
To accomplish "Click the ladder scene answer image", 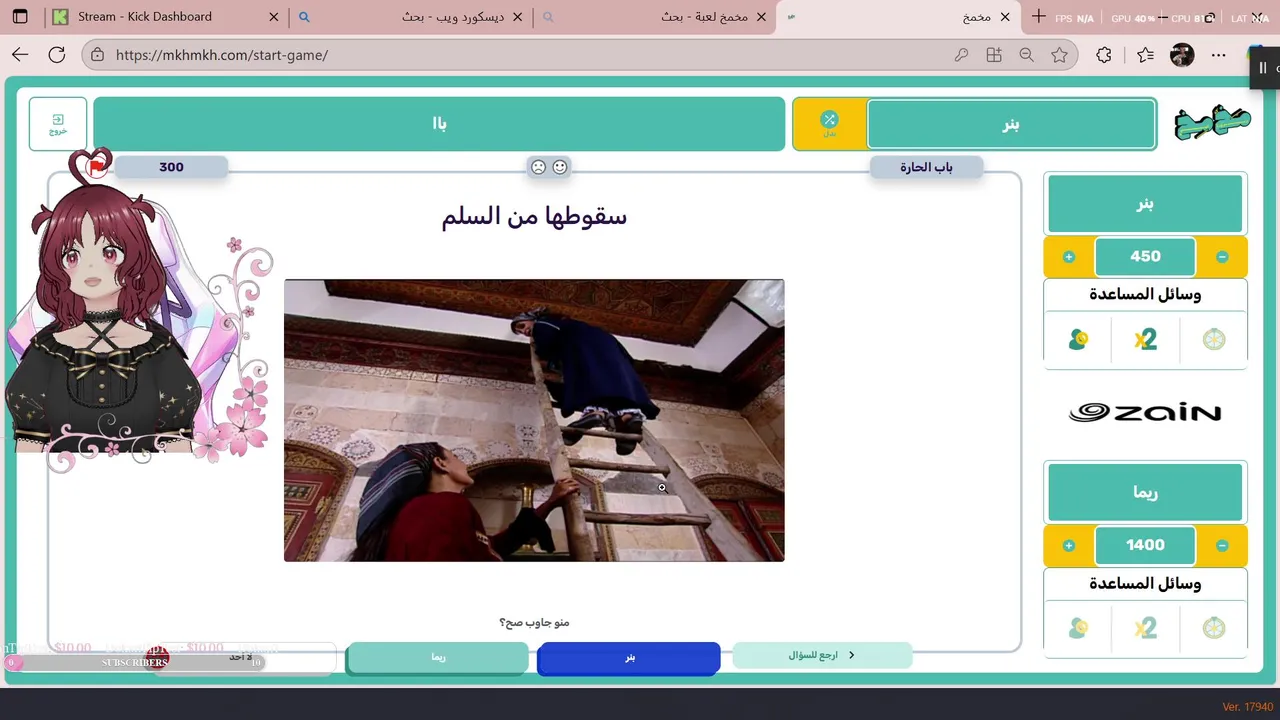I will (534, 420).
